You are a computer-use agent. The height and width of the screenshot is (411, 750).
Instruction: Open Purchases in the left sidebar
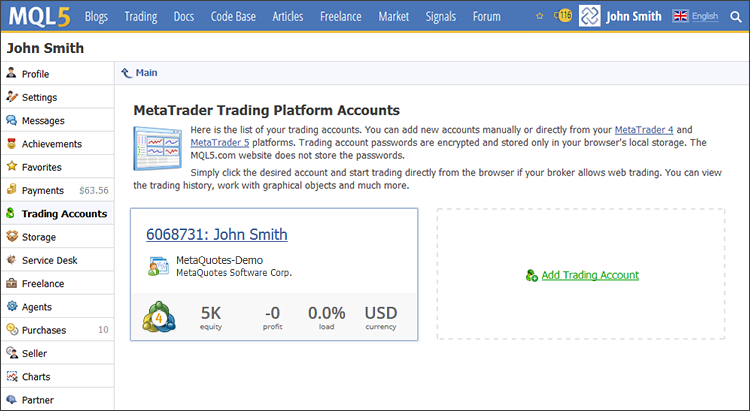pos(44,330)
